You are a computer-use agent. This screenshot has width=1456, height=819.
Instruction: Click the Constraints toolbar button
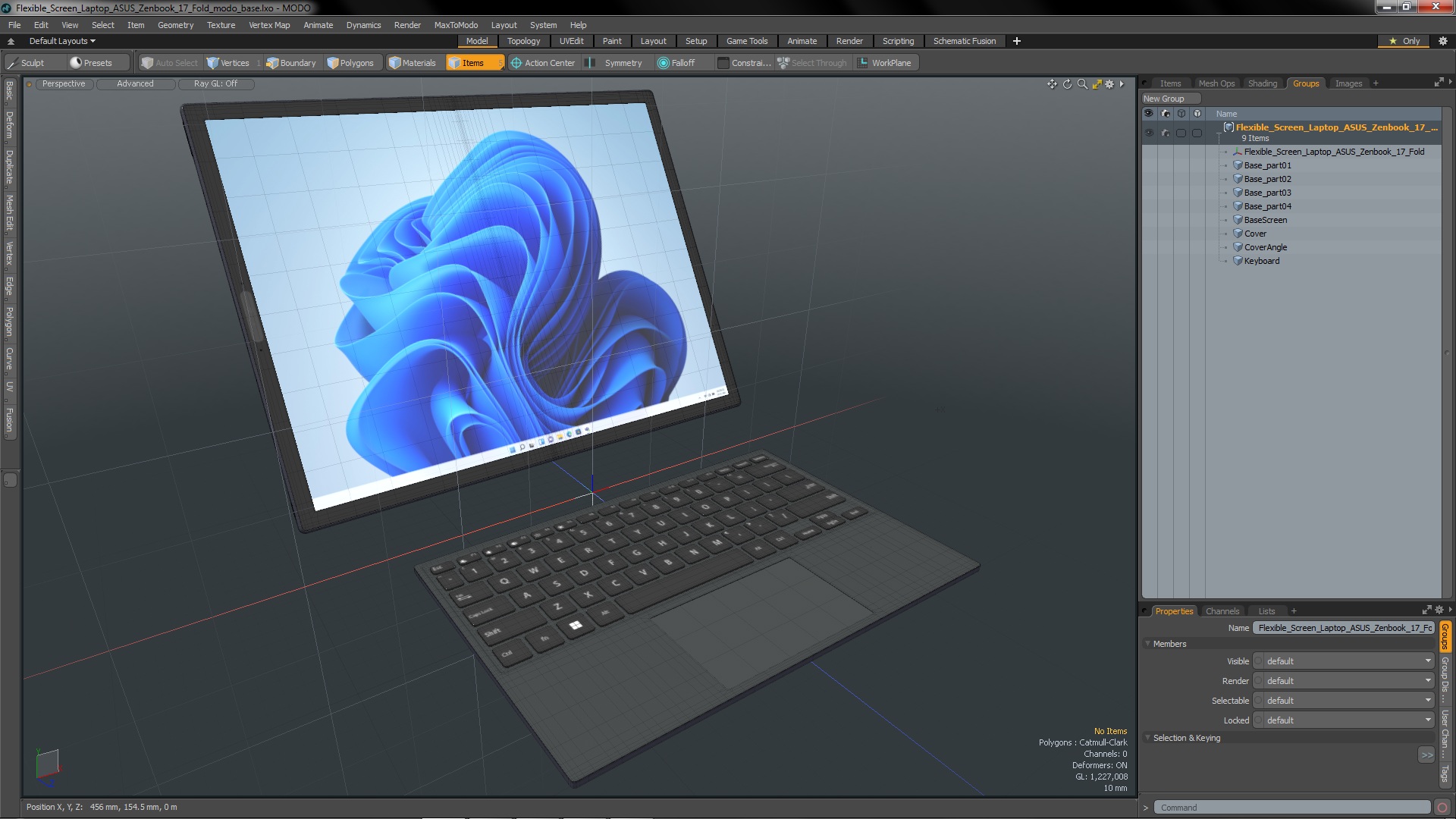pyautogui.click(x=745, y=63)
